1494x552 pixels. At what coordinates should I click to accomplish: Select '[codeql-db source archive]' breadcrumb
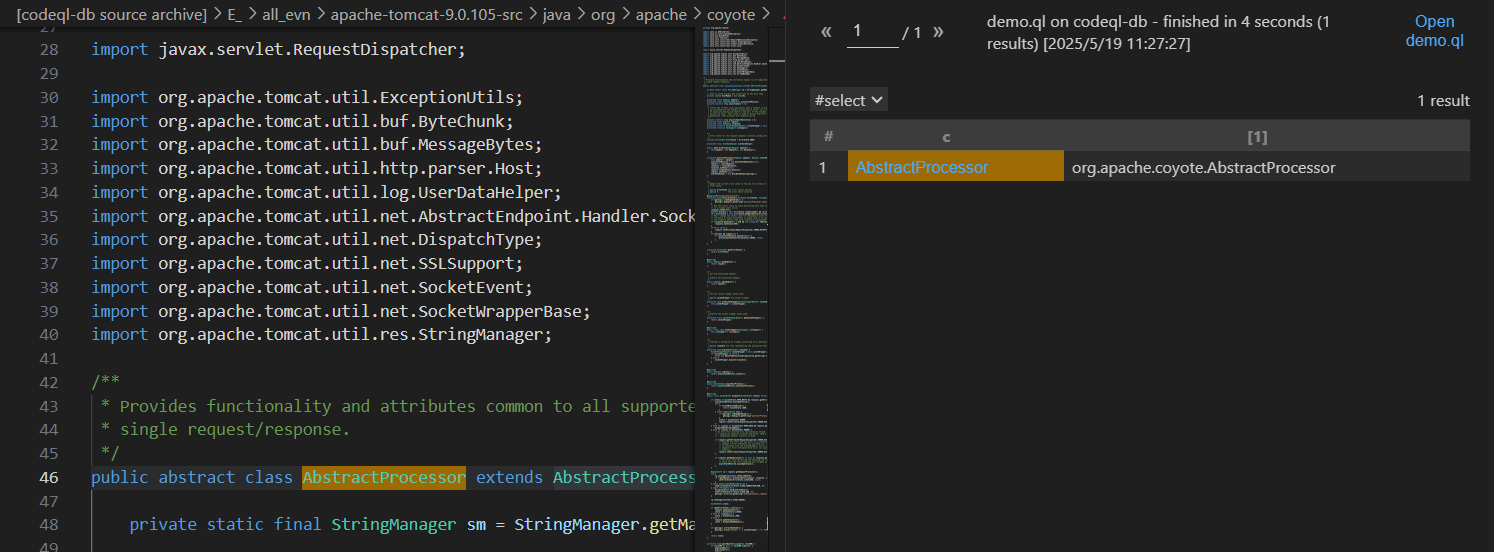(111, 15)
